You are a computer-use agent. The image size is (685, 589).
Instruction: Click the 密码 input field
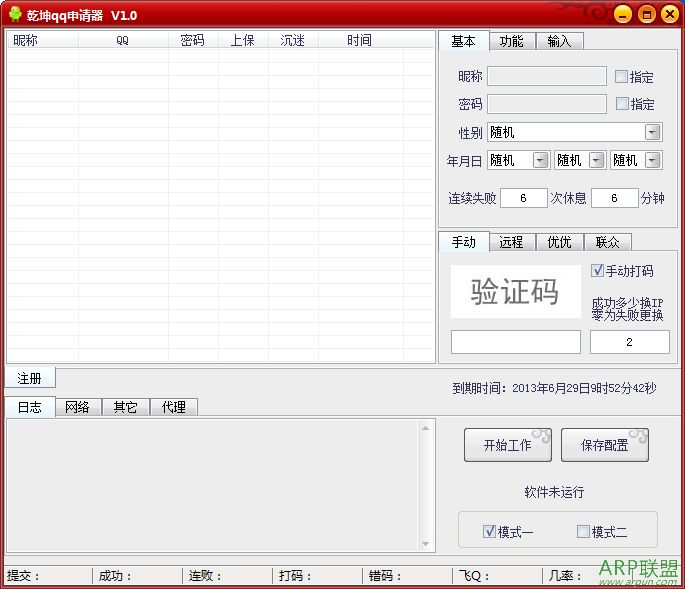(x=547, y=104)
